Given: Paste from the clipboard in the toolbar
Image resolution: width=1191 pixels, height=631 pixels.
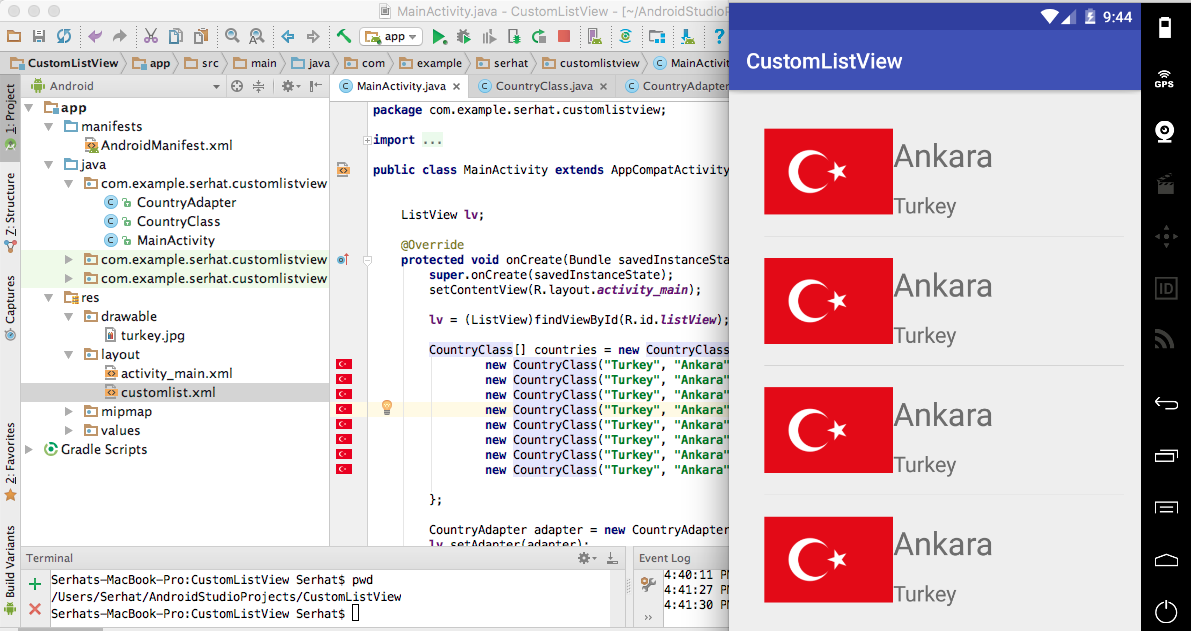Looking at the screenshot, I should (x=201, y=36).
